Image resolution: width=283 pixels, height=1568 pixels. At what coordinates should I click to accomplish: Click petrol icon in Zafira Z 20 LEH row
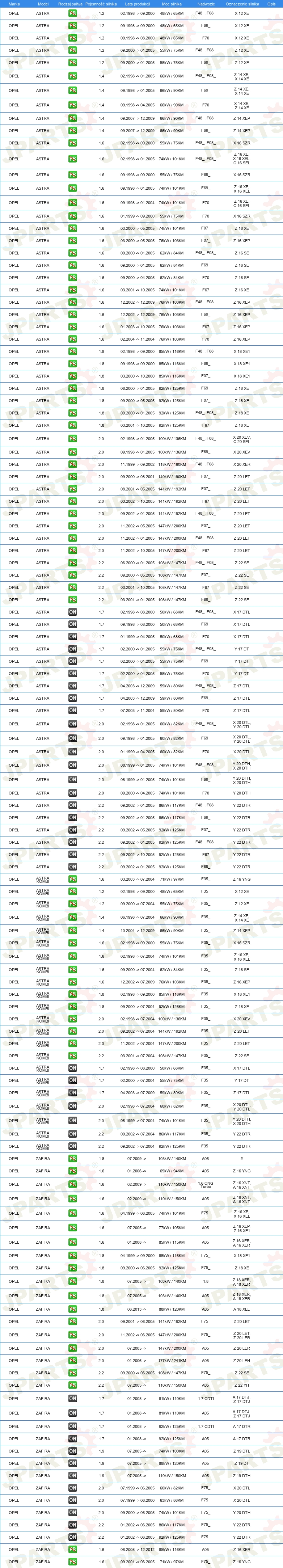point(72,1361)
